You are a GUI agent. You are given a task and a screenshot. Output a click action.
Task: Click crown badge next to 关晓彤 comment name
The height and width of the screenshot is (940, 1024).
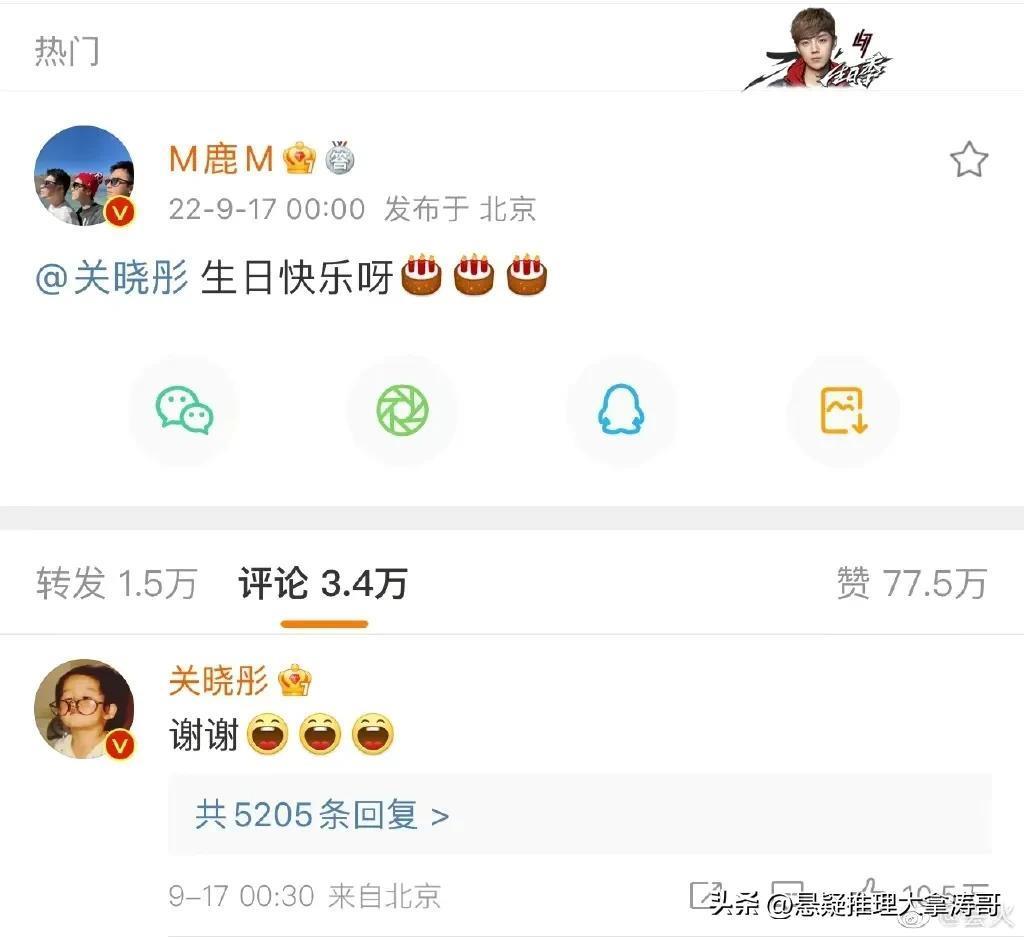[x=295, y=681]
